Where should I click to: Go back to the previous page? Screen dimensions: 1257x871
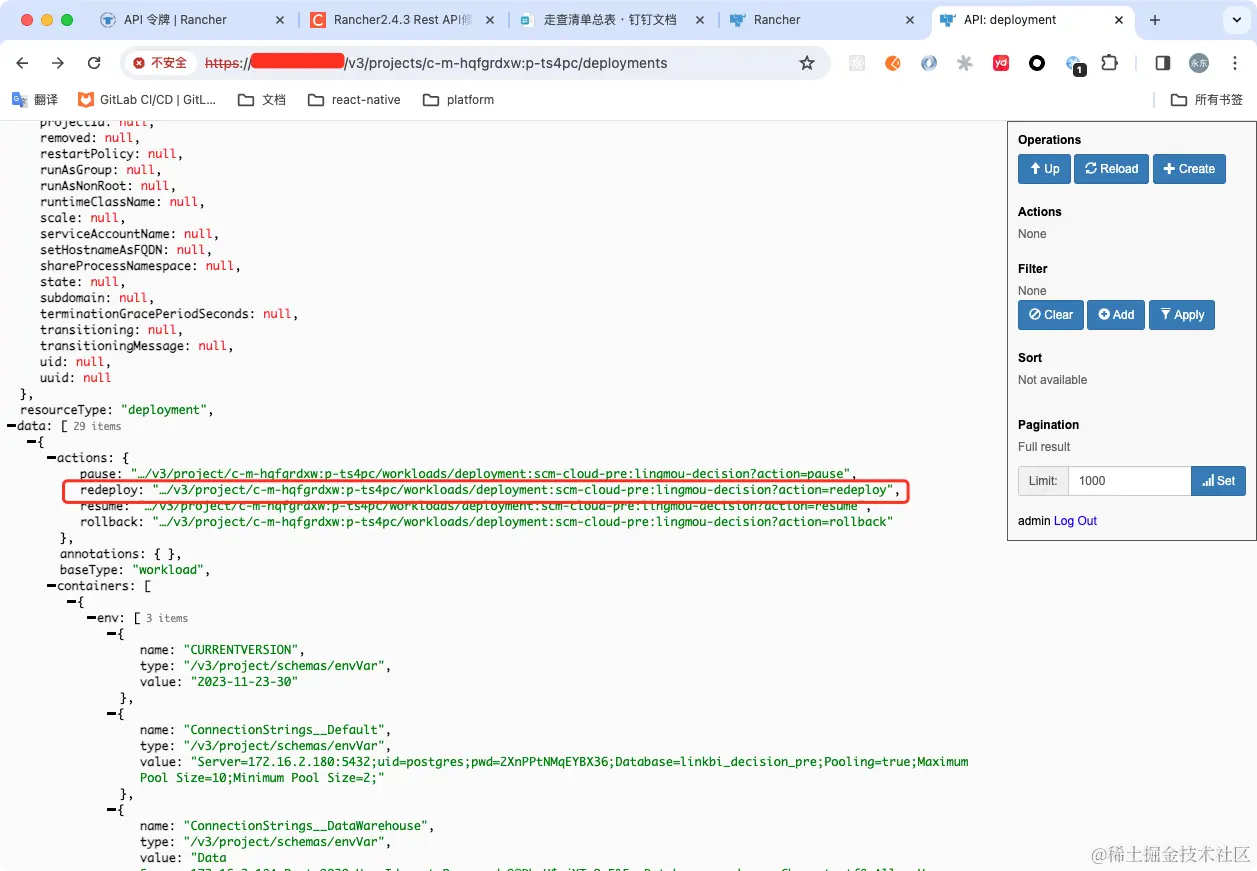(x=23, y=63)
